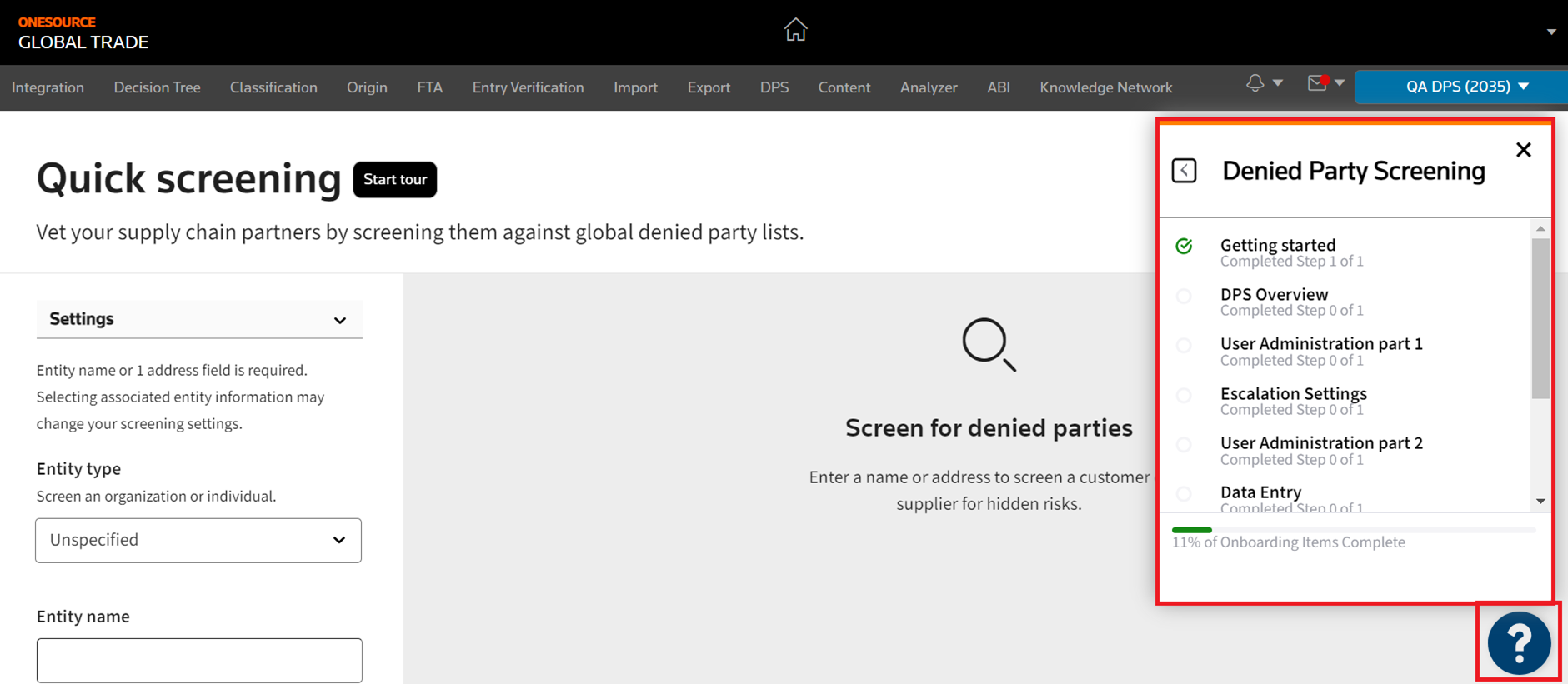The width and height of the screenshot is (1568, 684).
Task: Go to the home page icon
Action: [x=795, y=30]
